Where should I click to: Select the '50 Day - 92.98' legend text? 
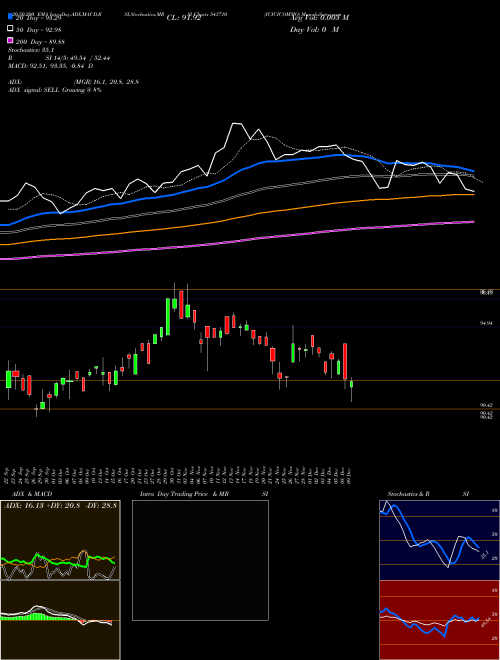coord(39,29)
